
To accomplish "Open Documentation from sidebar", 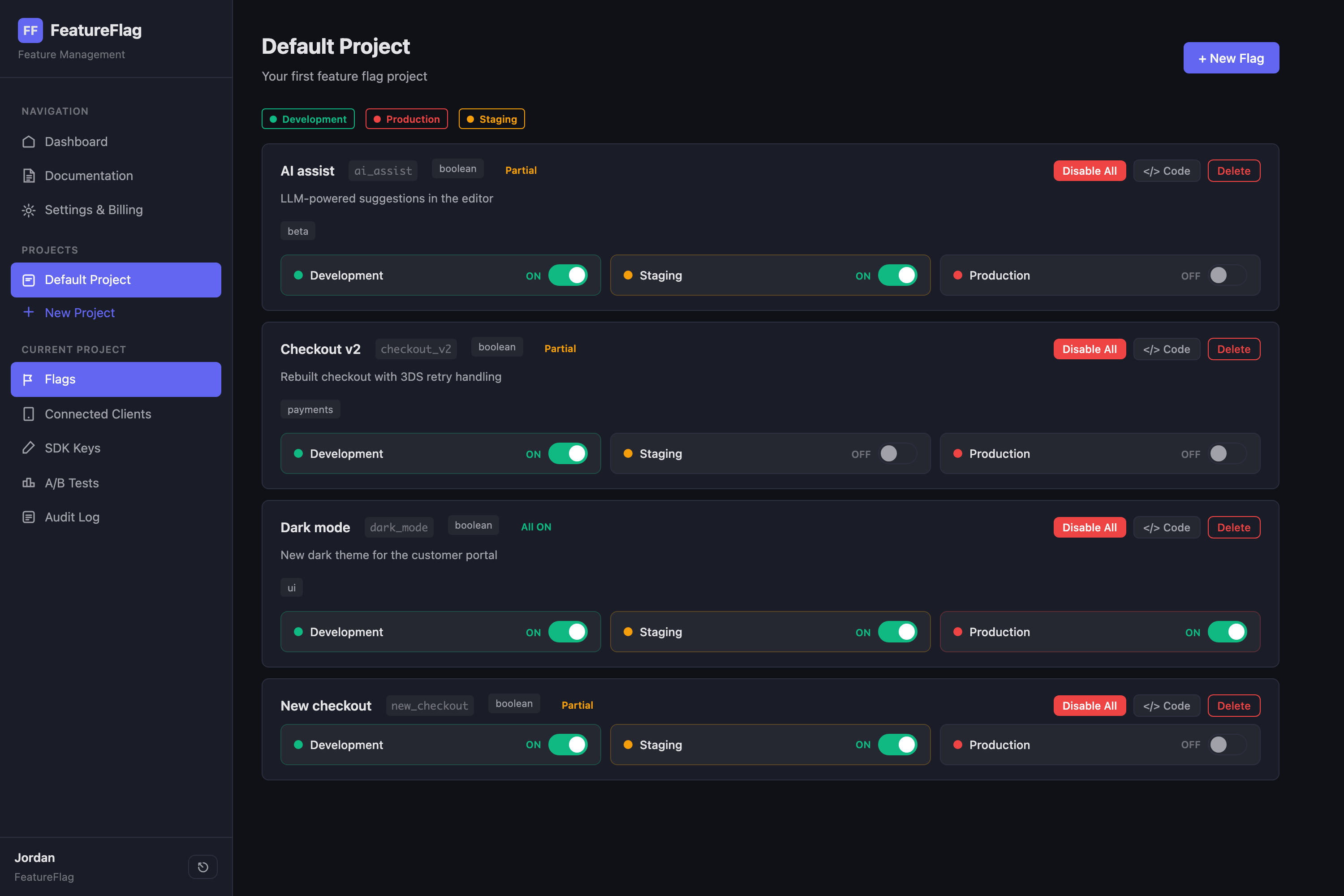I will tap(116, 176).
